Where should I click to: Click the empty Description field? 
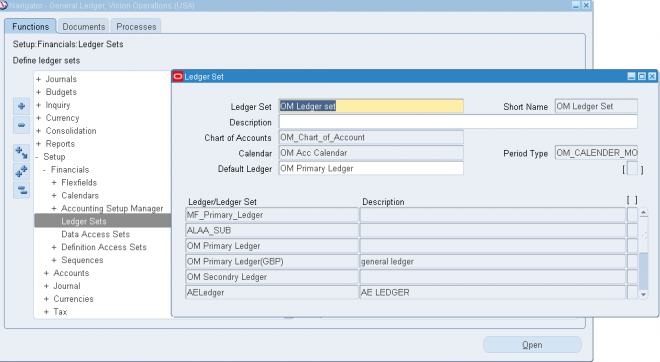458,122
